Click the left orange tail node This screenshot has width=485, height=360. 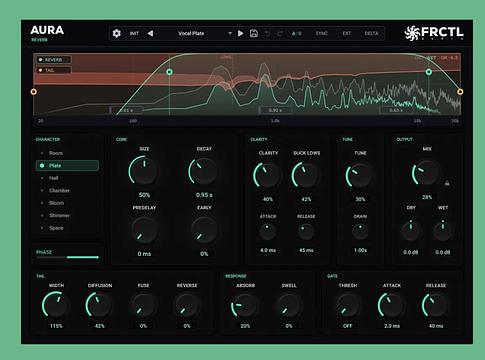[34, 92]
